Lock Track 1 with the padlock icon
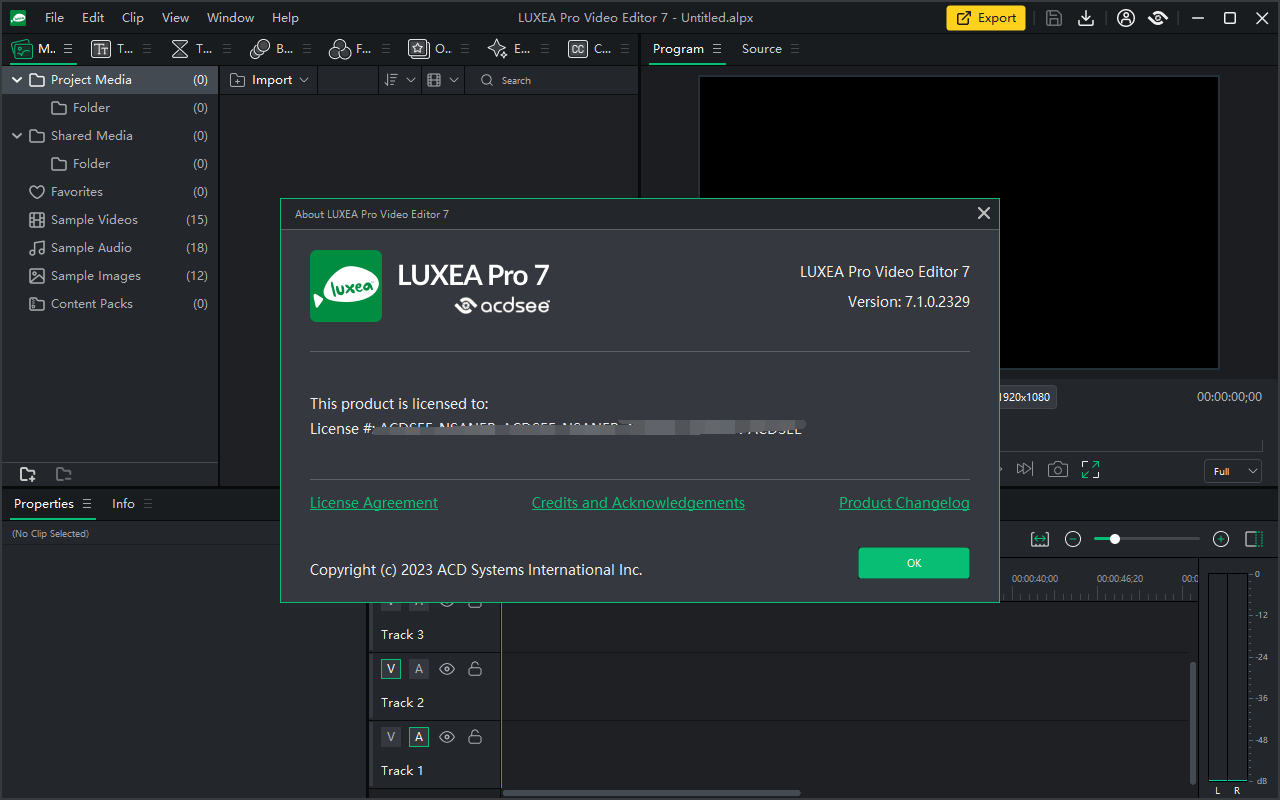 [475, 736]
